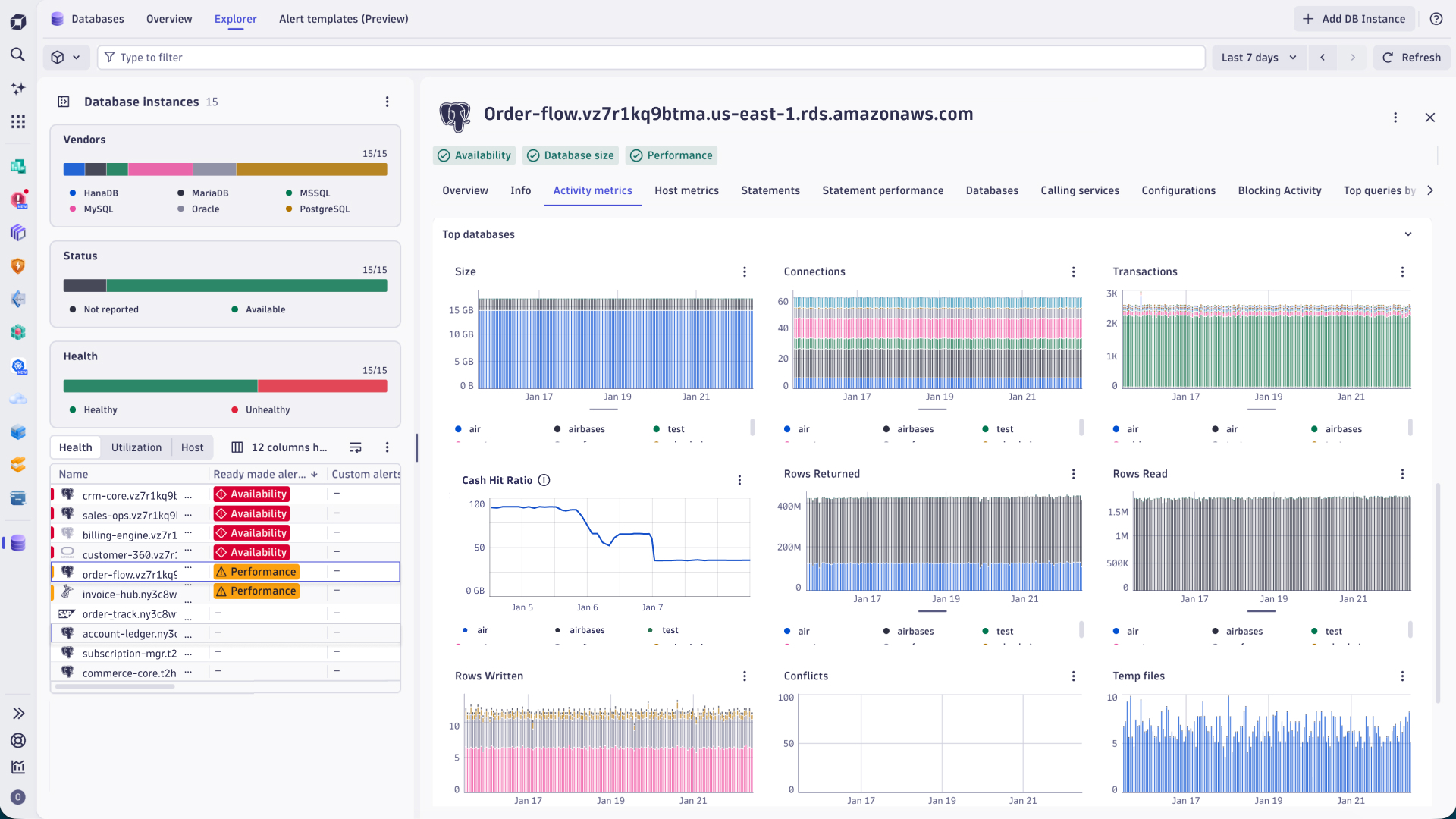Click the pink MySQL segment in the Vendors bar
This screenshot has width=1456, height=819.
[x=159, y=169]
